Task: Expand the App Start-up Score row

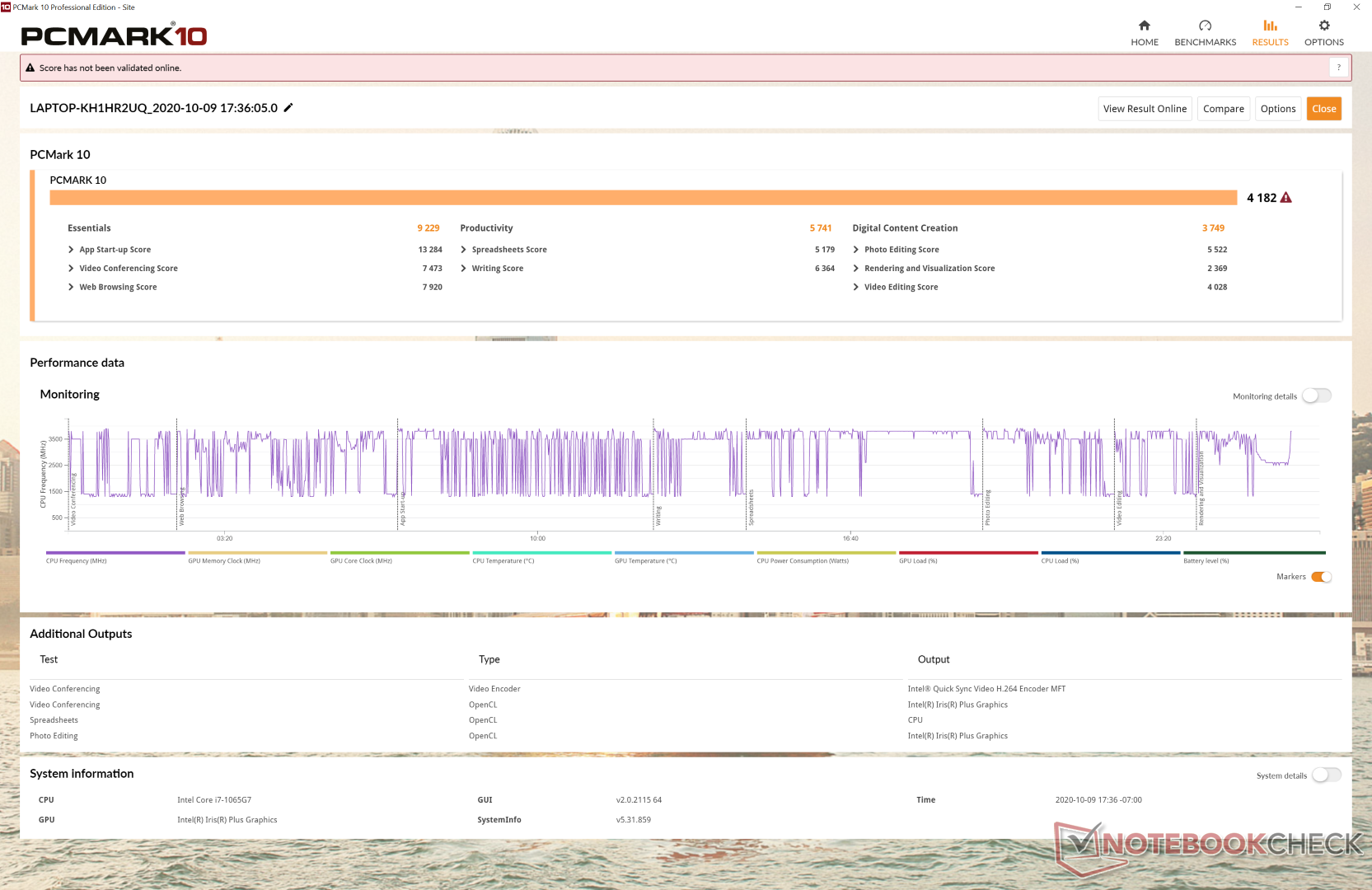Action: click(72, 250)
